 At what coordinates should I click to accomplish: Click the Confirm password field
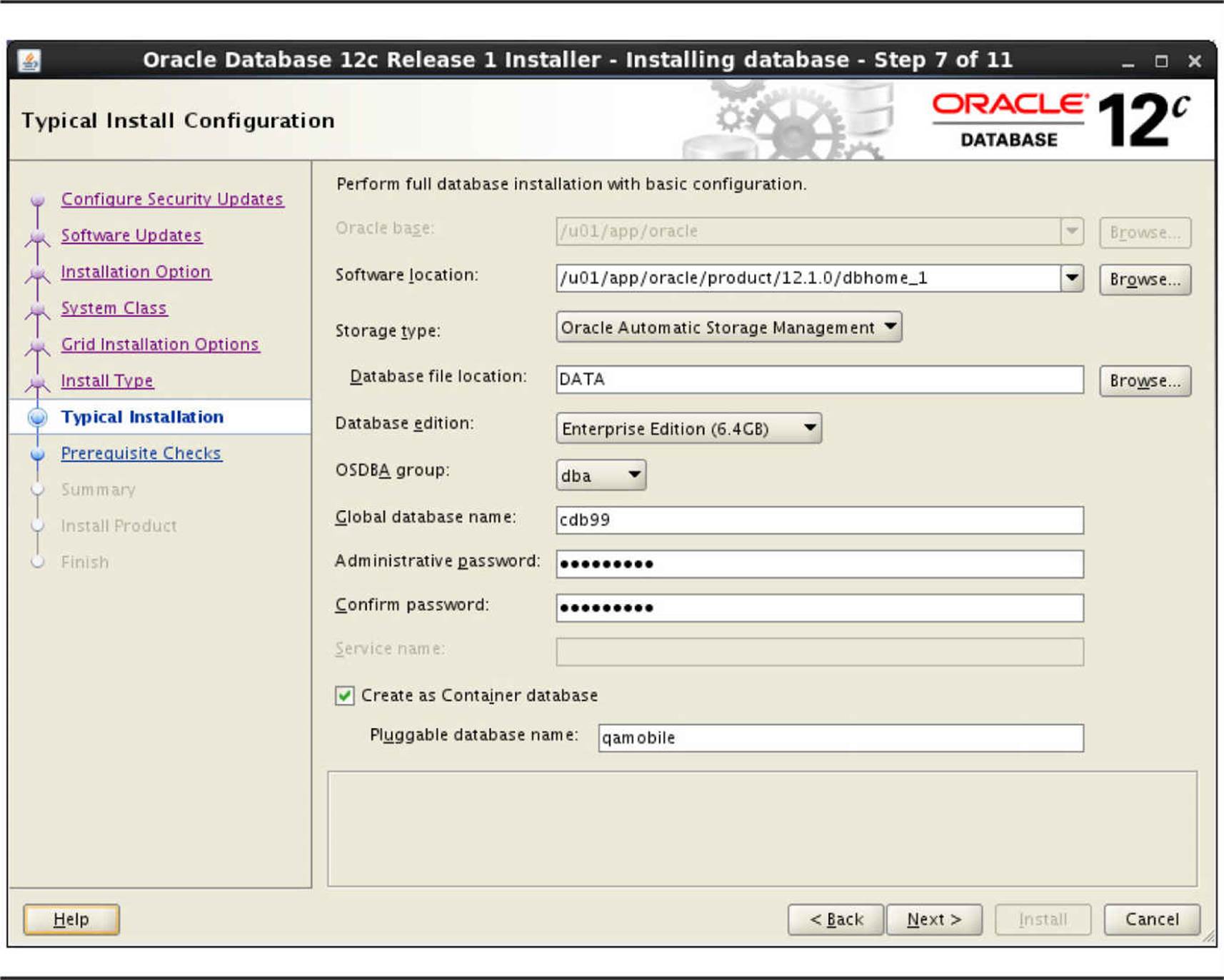[x=820, y=608]
